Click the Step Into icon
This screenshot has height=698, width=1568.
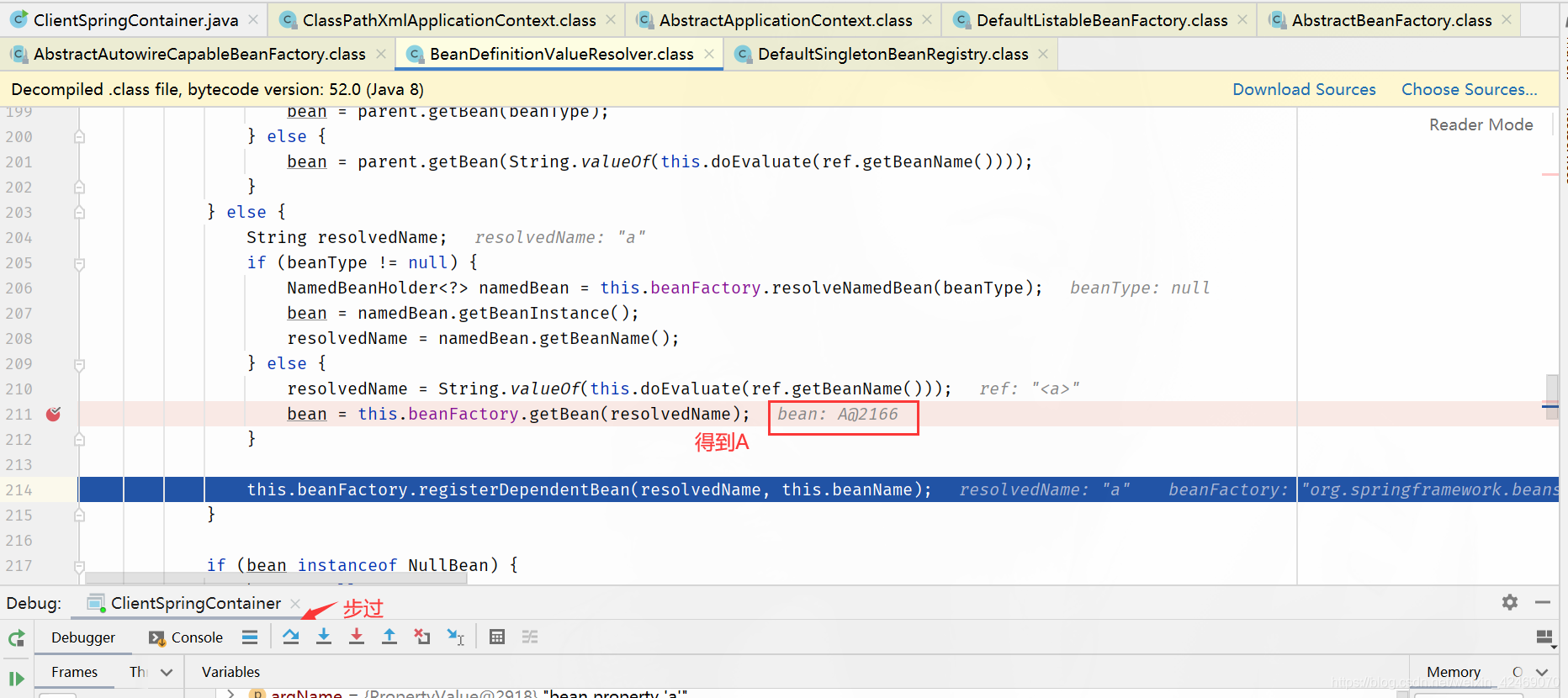324,637
